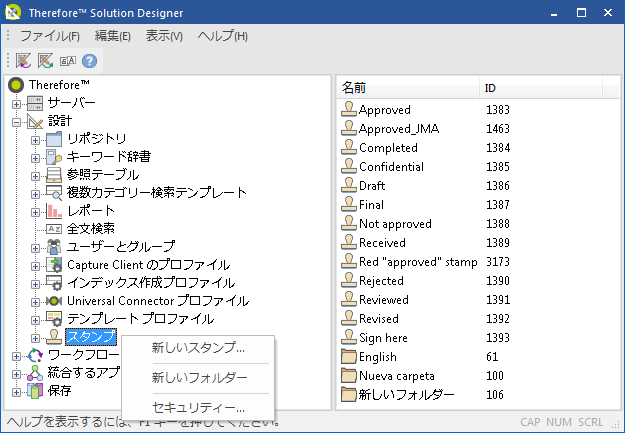Open the ファイル(F) menu
The height and width of the screenshot is (434, 626).
click(x=50, y=36)
